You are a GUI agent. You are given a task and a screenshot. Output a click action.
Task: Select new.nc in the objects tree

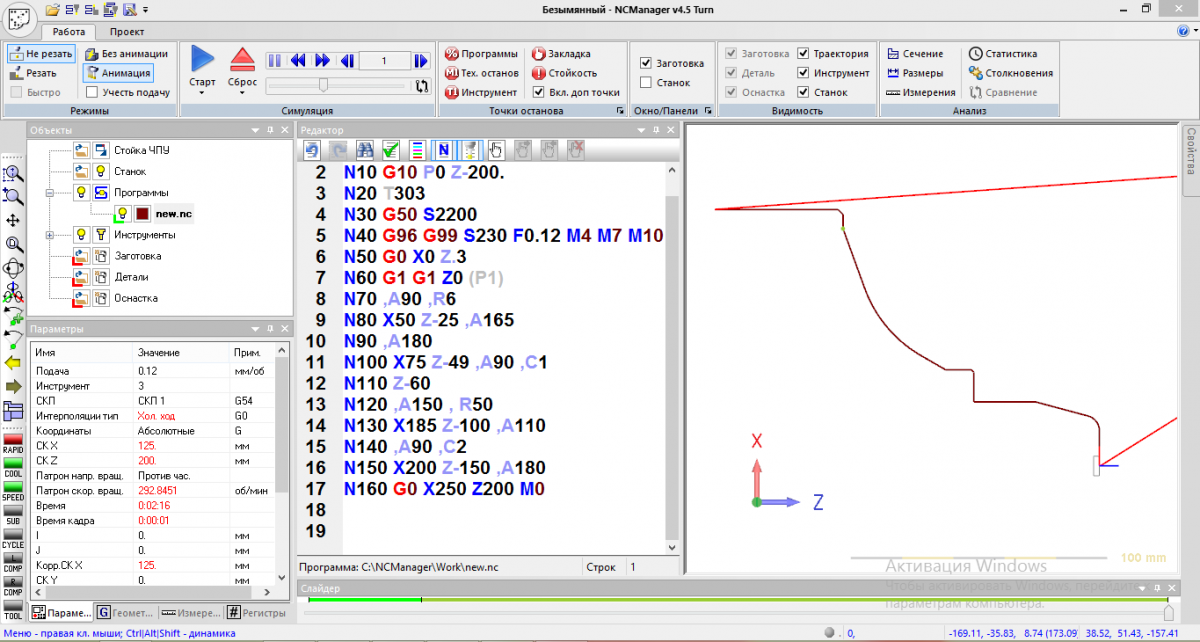pos(174,214)
